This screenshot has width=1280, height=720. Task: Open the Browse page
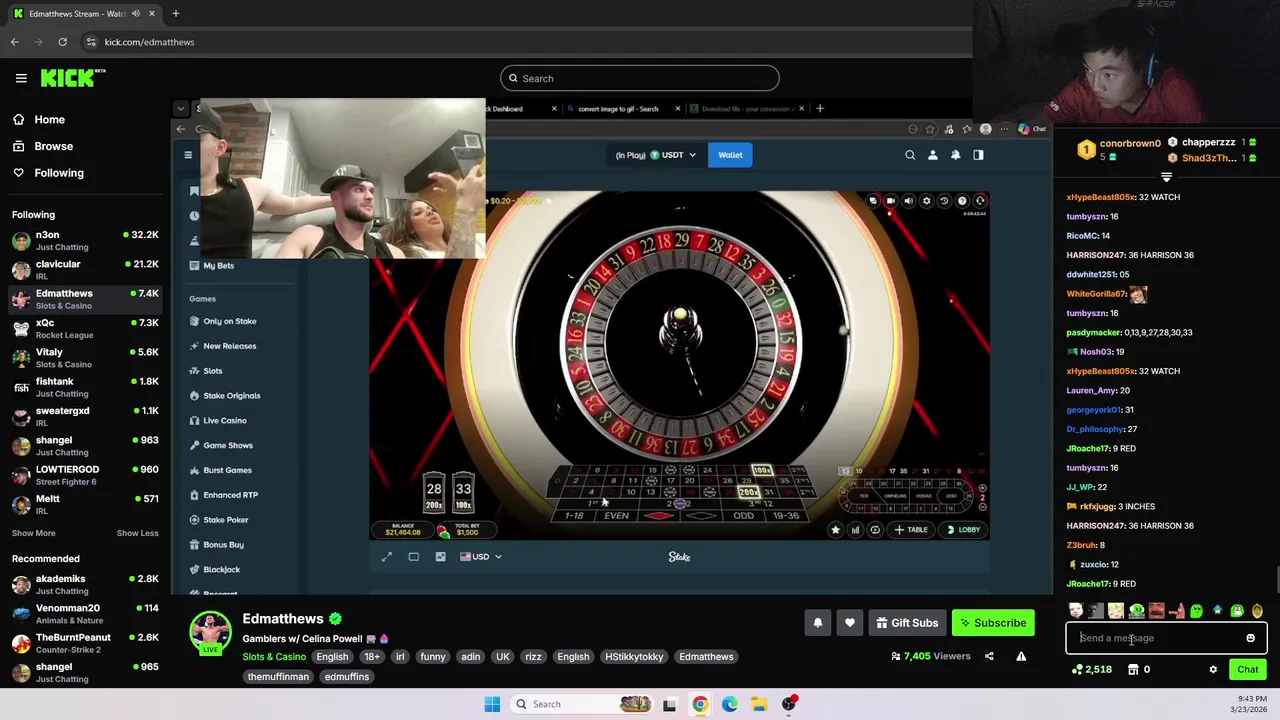point(53,146)
